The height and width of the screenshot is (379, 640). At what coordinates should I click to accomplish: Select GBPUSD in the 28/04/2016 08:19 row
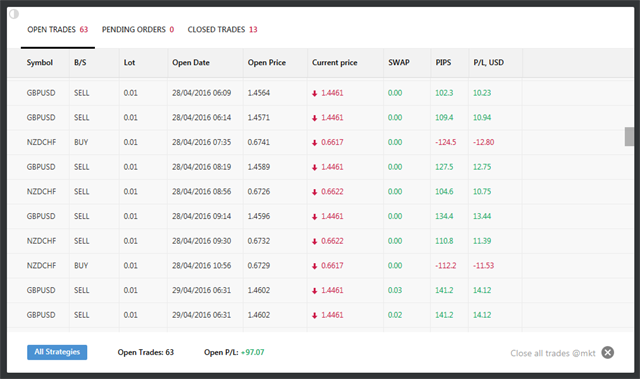pyautogui.click(x=41, y=167)
